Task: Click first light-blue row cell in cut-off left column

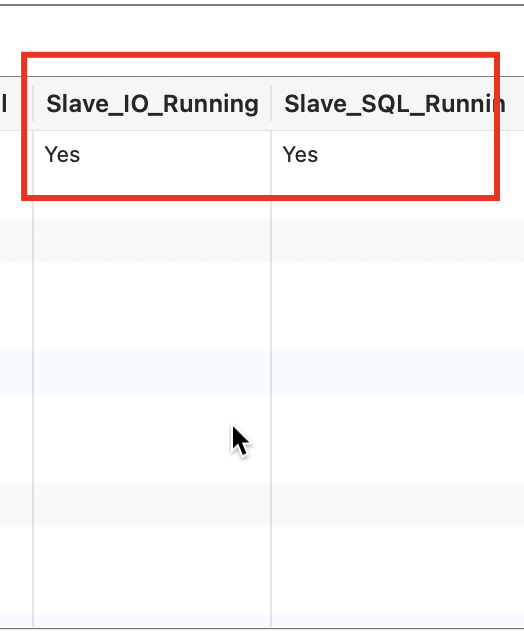Action: coord(16,373)
